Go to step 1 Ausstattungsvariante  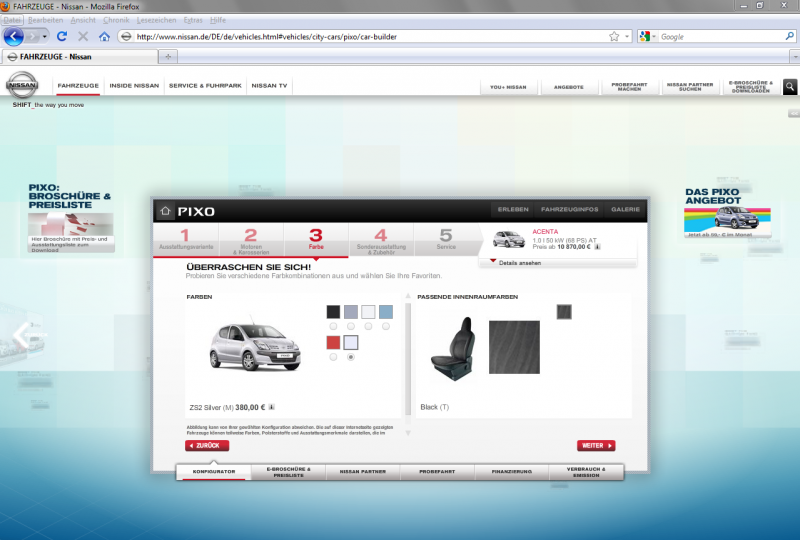[x=186, y=240]
